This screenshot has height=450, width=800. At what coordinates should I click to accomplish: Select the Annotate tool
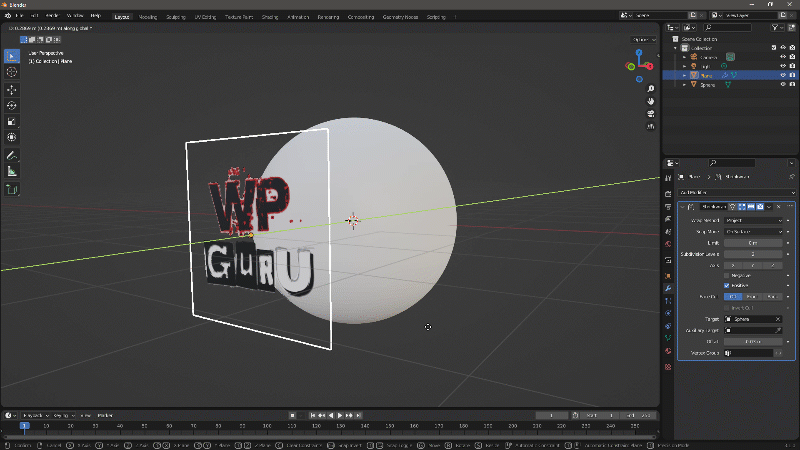coord(12,155)
